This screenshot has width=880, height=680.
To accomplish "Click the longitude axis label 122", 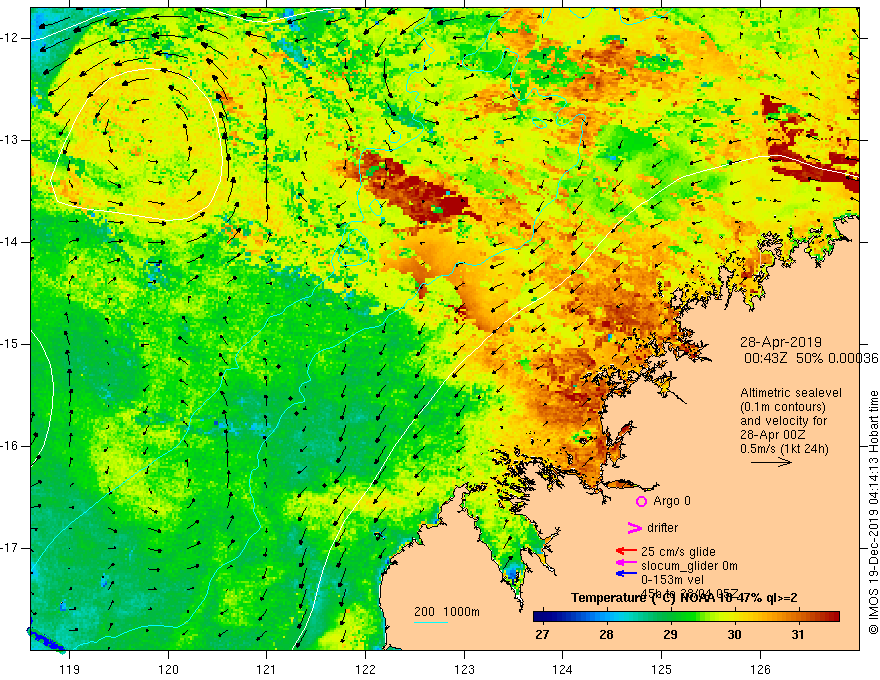I will 365,669.
